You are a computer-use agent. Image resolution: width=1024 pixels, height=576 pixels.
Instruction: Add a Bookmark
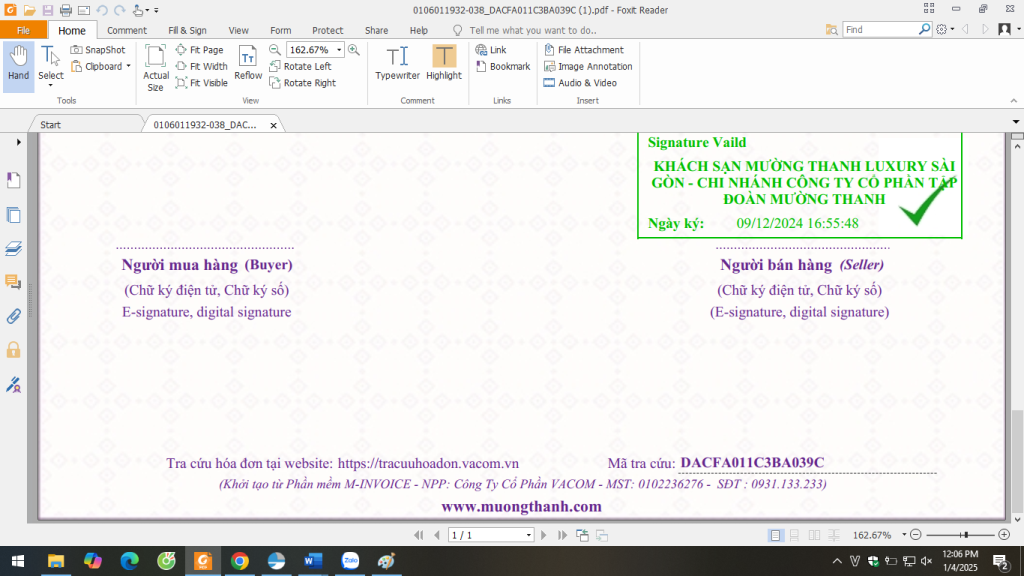tap(503, 67)
